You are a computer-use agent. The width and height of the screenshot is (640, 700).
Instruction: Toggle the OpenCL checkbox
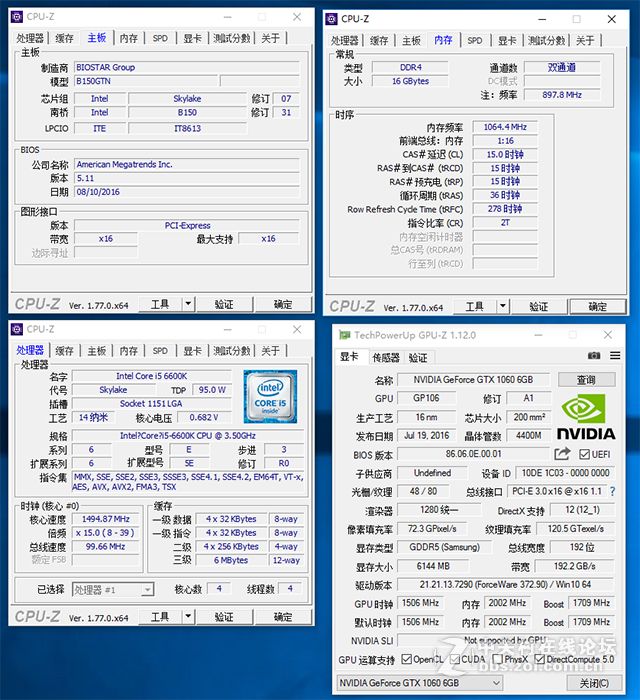(406, 659)
